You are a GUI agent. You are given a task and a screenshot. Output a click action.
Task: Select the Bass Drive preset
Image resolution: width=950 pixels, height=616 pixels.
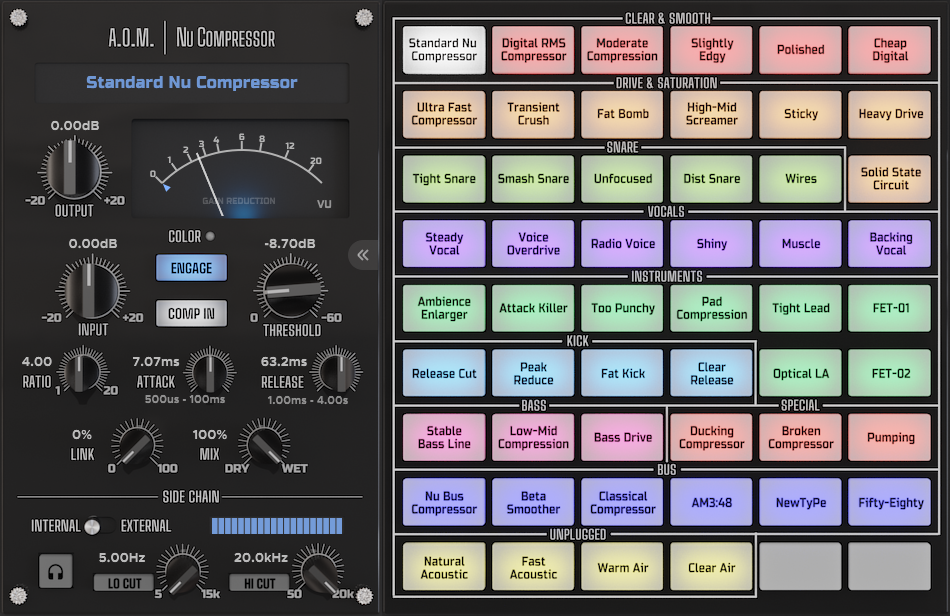622,437
